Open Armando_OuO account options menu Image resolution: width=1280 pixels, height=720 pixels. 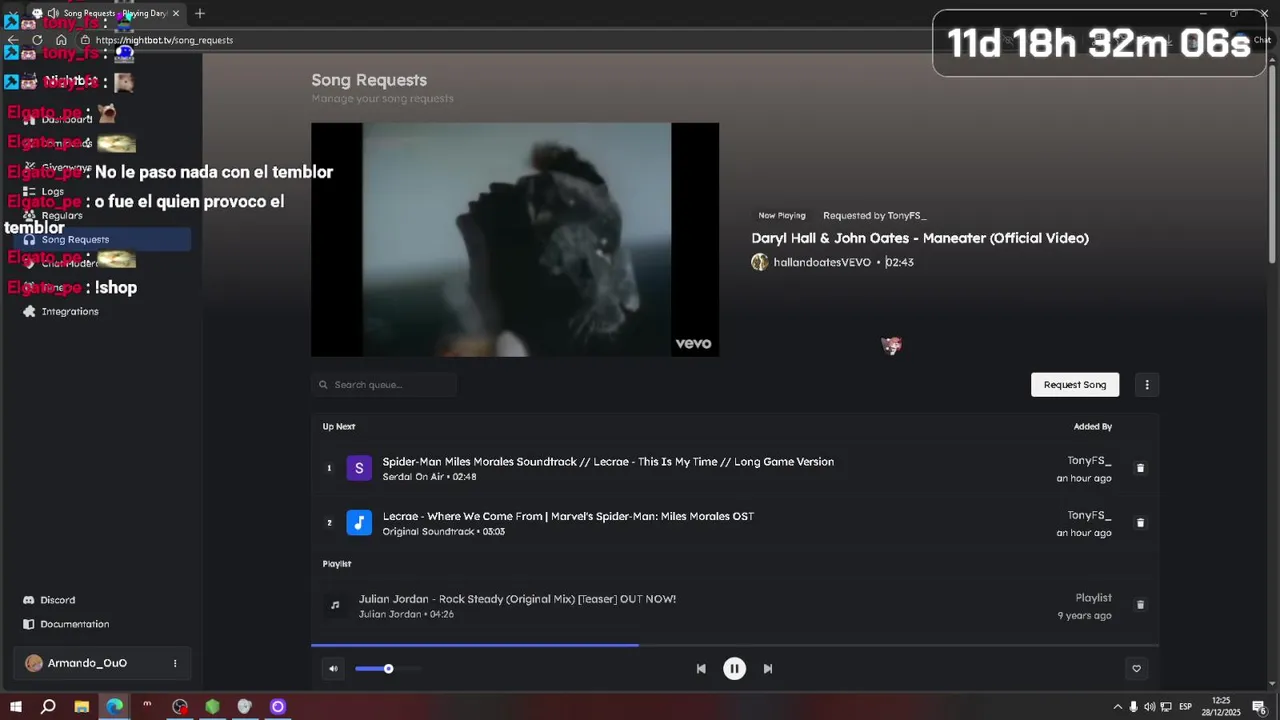click(175, 663)
